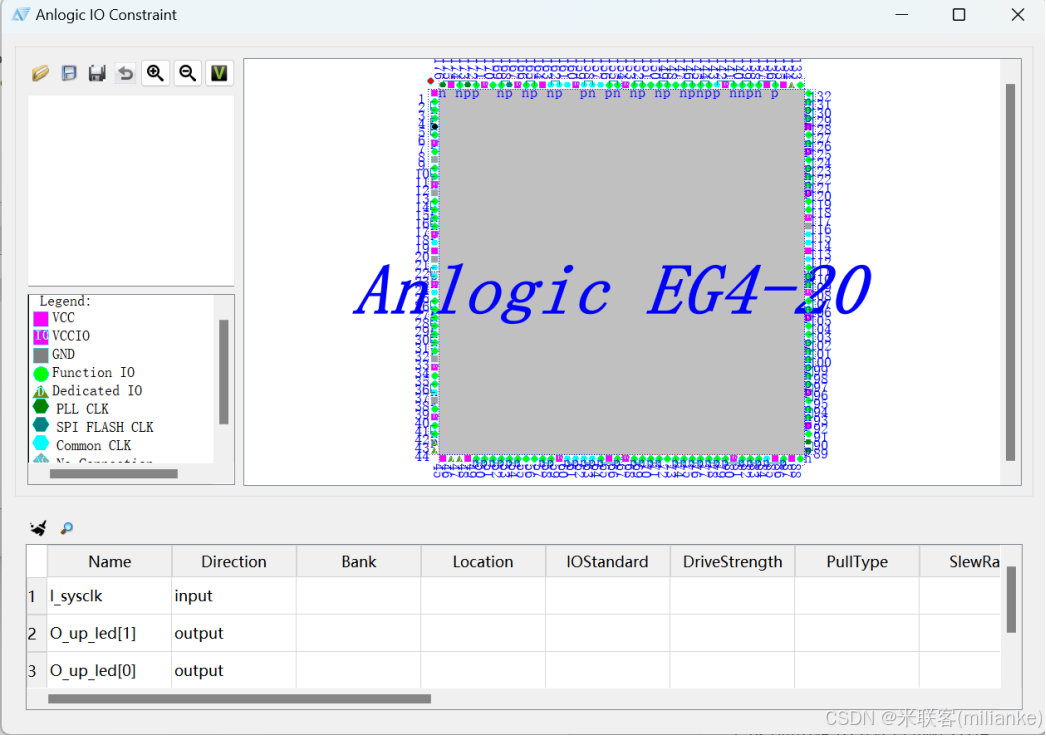Click the Function IO legend label
This screenshot has height=736, width=1046.
[93, 372]
